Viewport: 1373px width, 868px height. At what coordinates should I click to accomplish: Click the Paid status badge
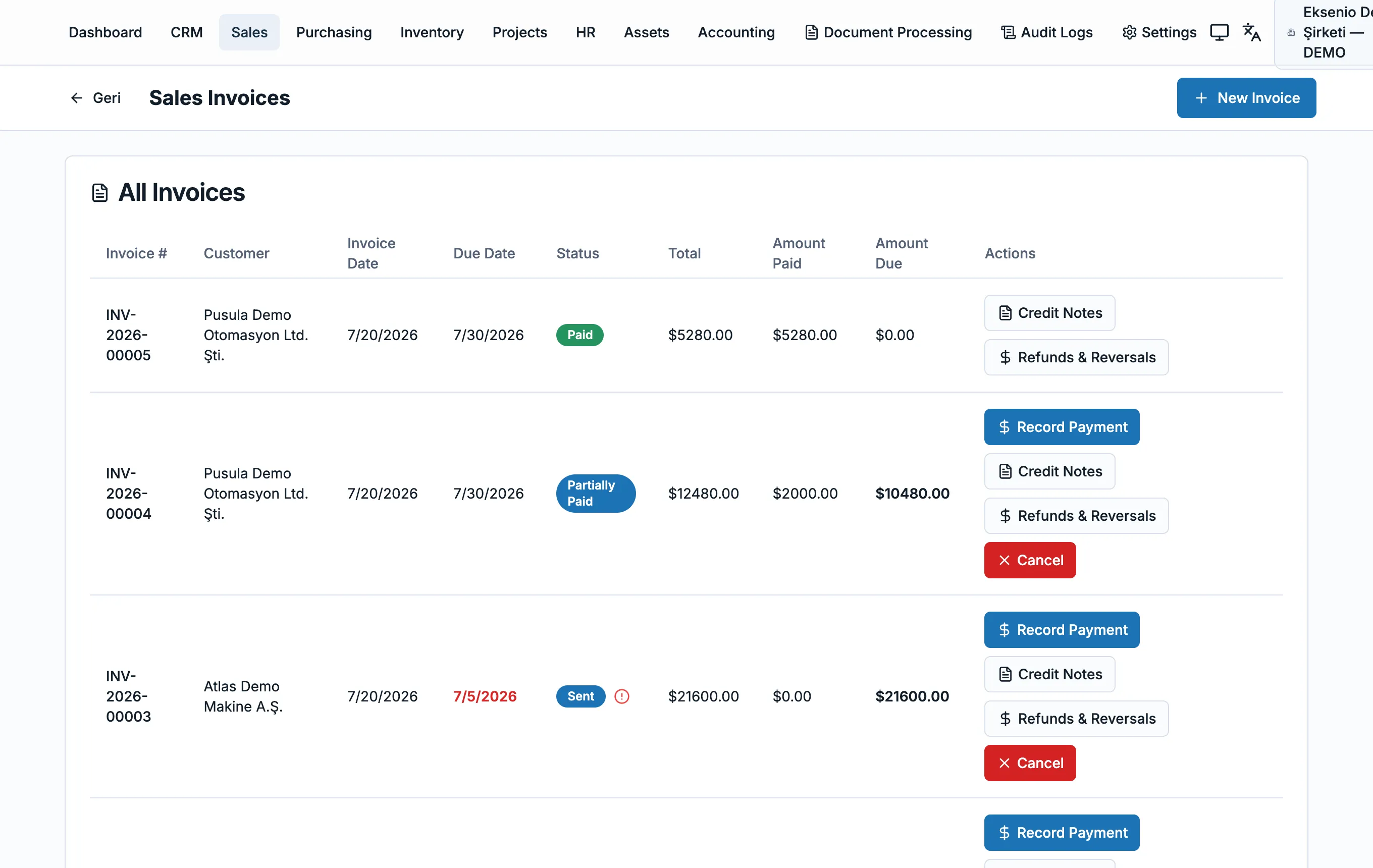coord(579,335)
